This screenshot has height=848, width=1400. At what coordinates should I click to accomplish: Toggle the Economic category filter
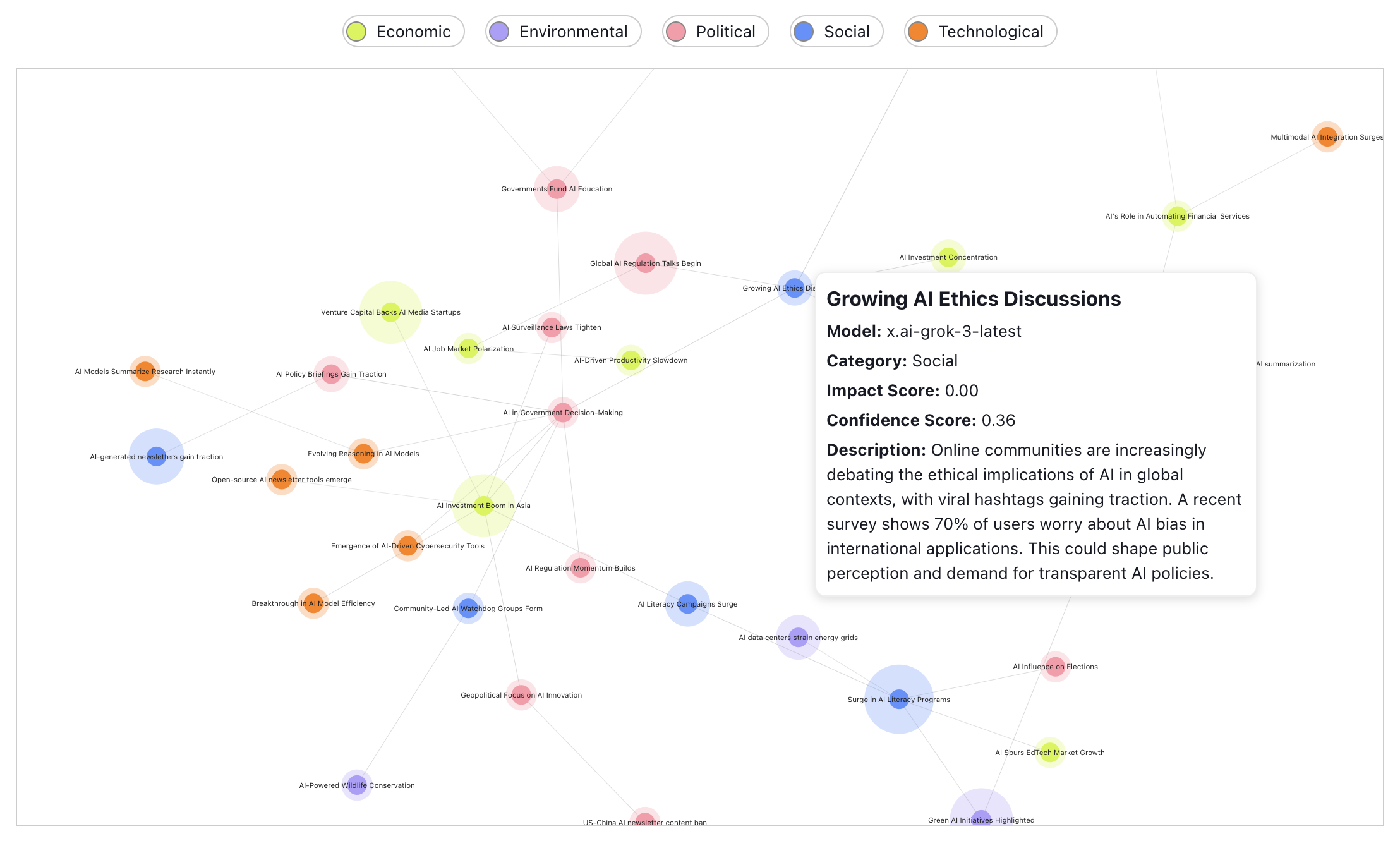tap(404, 32)
